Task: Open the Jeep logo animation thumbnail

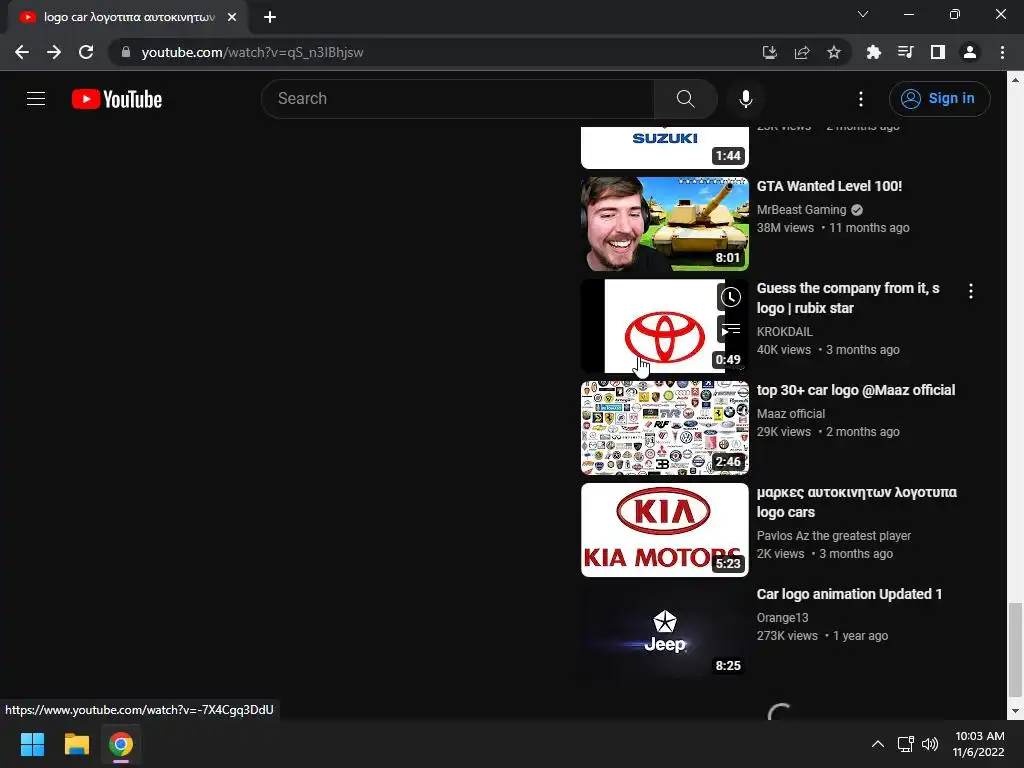Action: [x=664, y=632]
